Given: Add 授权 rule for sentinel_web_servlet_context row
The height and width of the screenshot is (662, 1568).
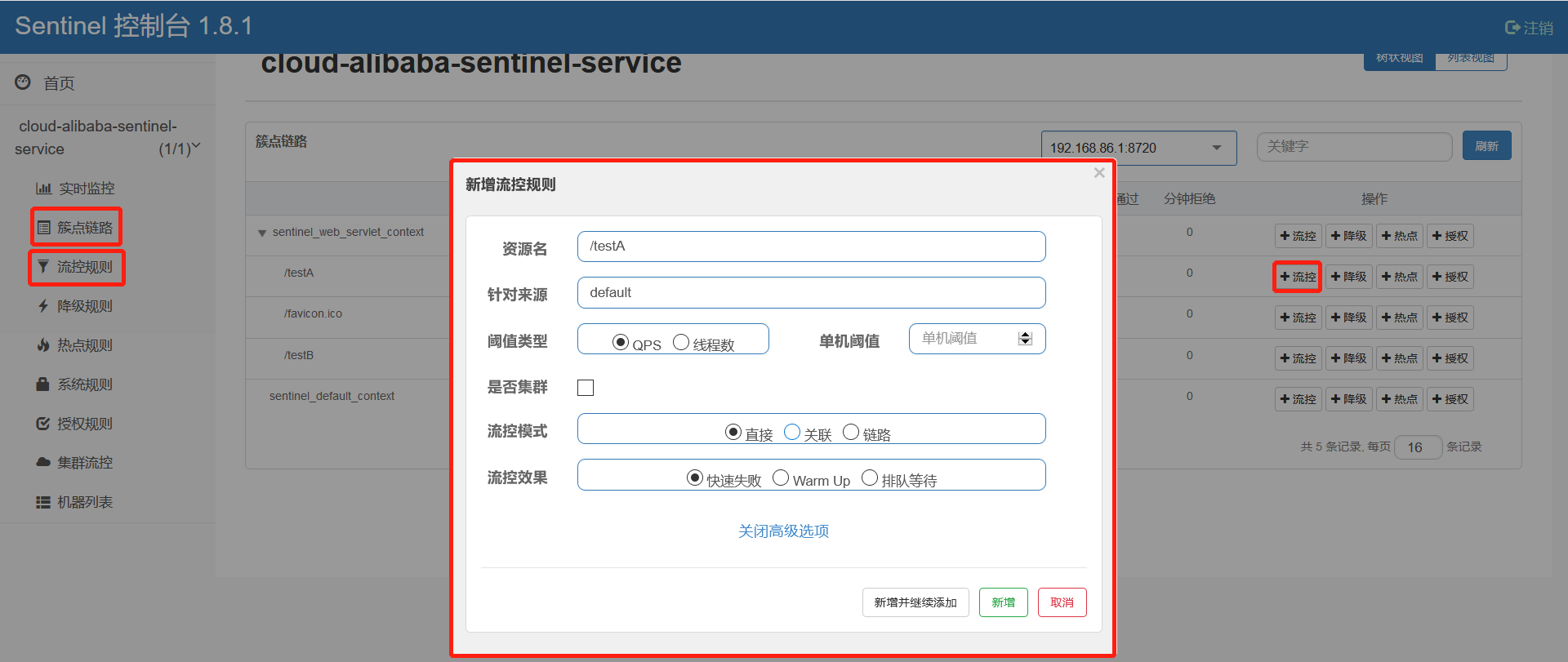Looking at the screenshot, I should (x=1450, y=236).
